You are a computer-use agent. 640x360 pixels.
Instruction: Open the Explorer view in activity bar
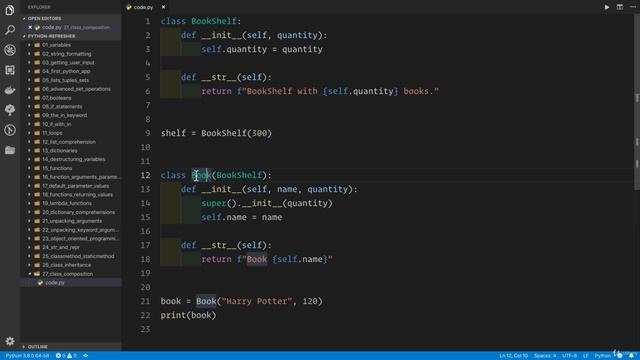[10, 10]
